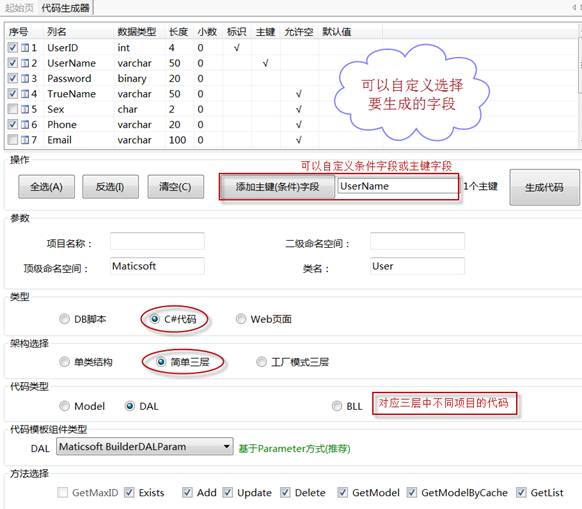Screen dimensions: 582x509
Task: Toggle the GetModelByCache method checkbox
Action: coord(412,492)
